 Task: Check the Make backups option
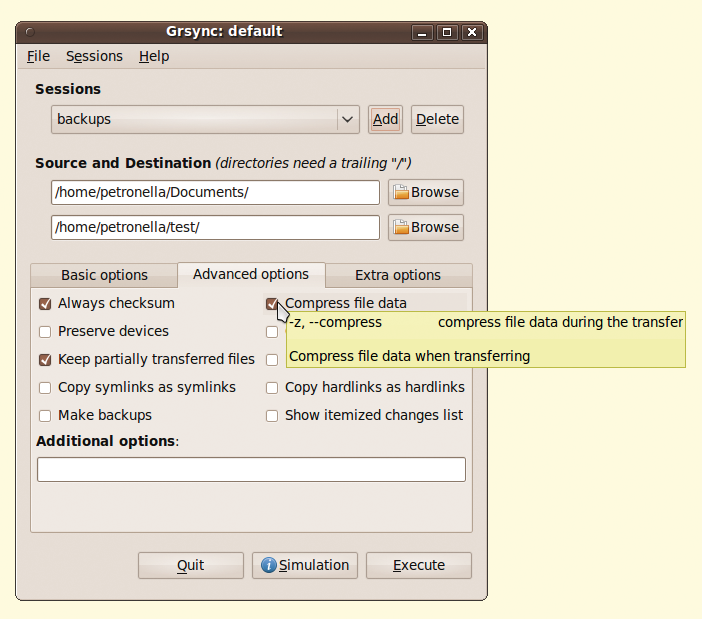(x=45, y=416)
